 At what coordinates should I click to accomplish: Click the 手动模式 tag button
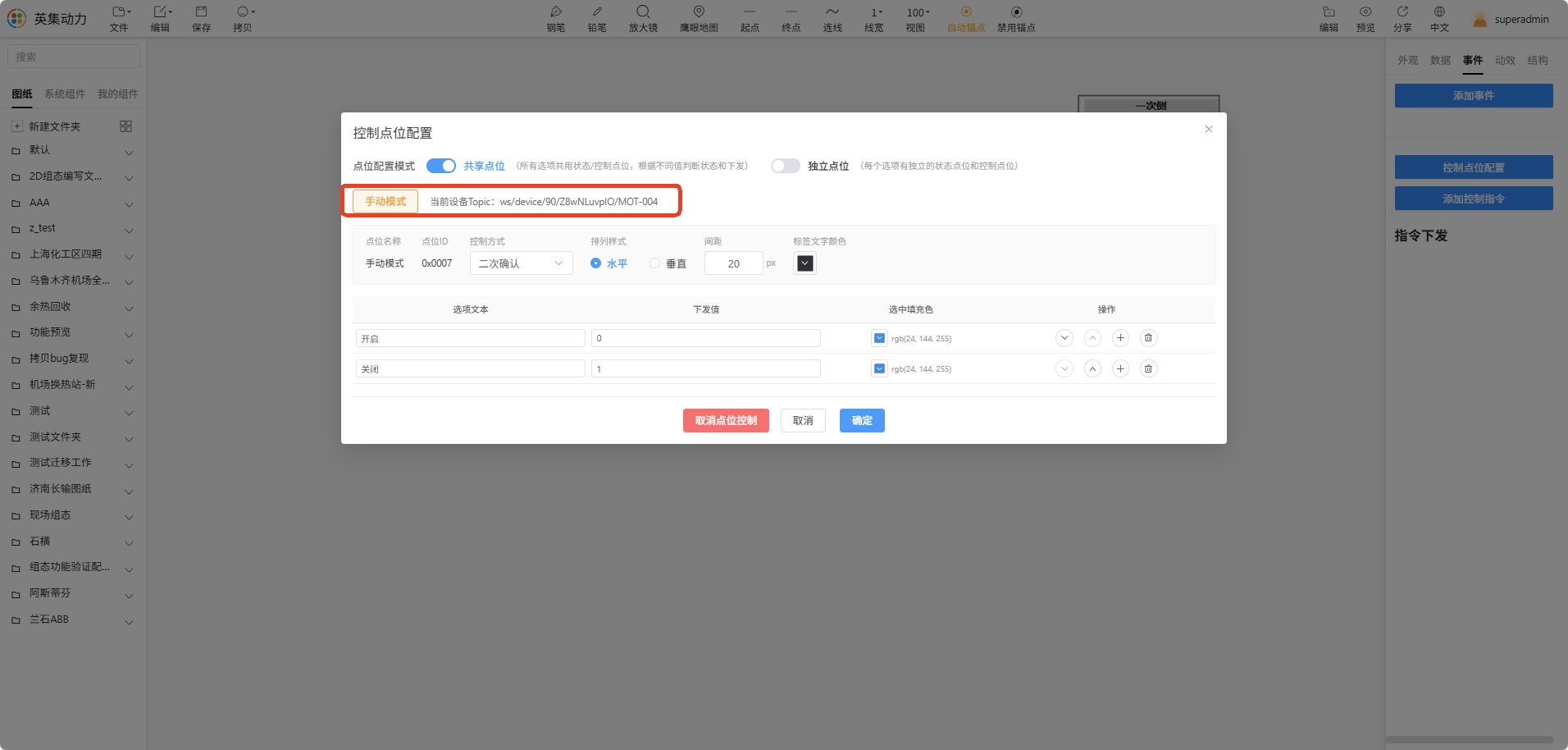[x=385, y=201]
